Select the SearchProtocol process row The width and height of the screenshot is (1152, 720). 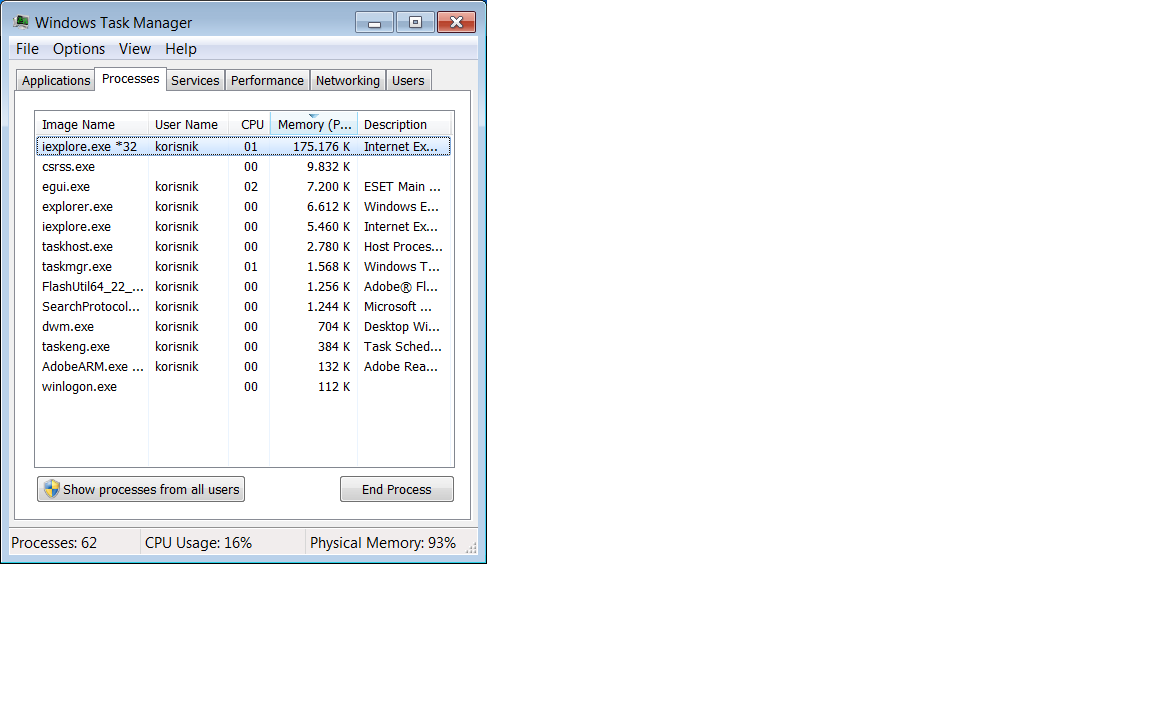[243, 306]
